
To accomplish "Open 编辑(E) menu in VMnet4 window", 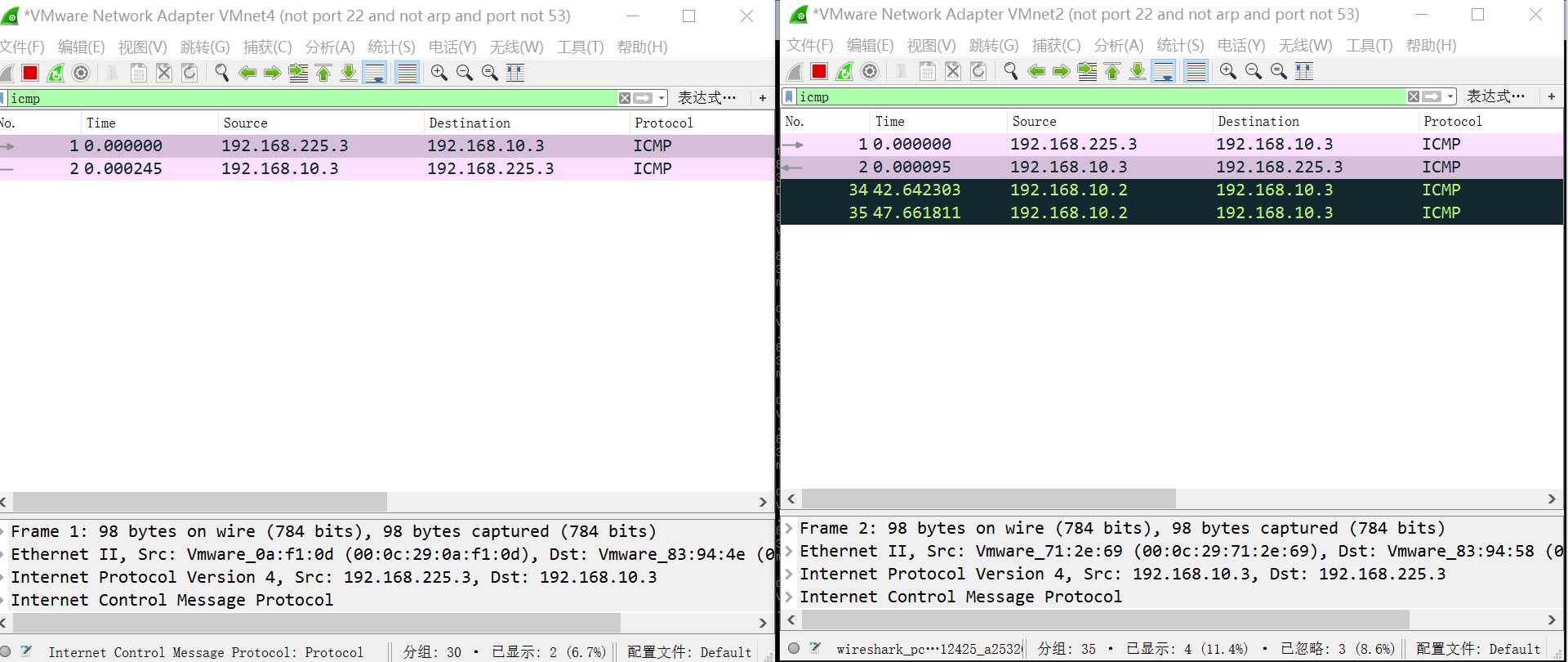I will [81, 47].
